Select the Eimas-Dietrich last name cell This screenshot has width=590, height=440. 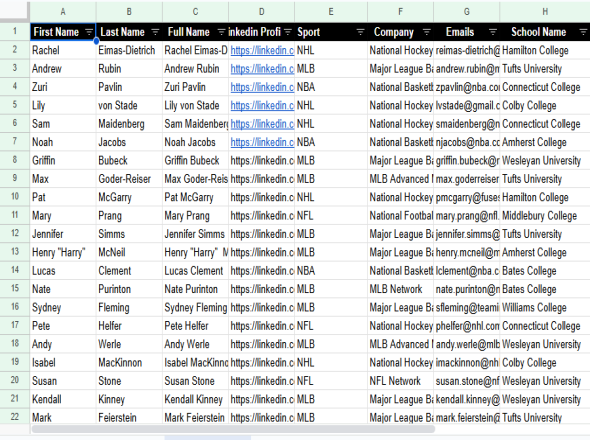129,50
